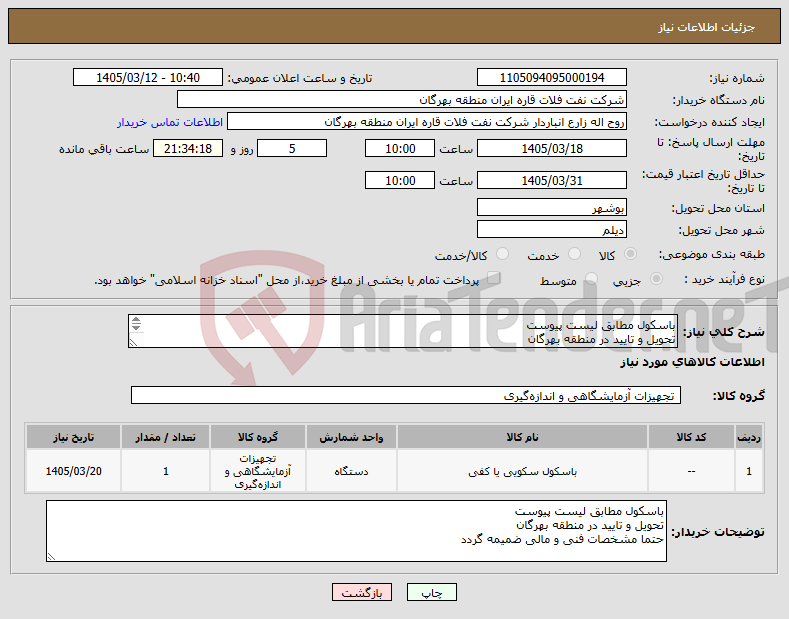Click the گروه کالا field
This screenshot has width=789, height=619.
[406, 396]
